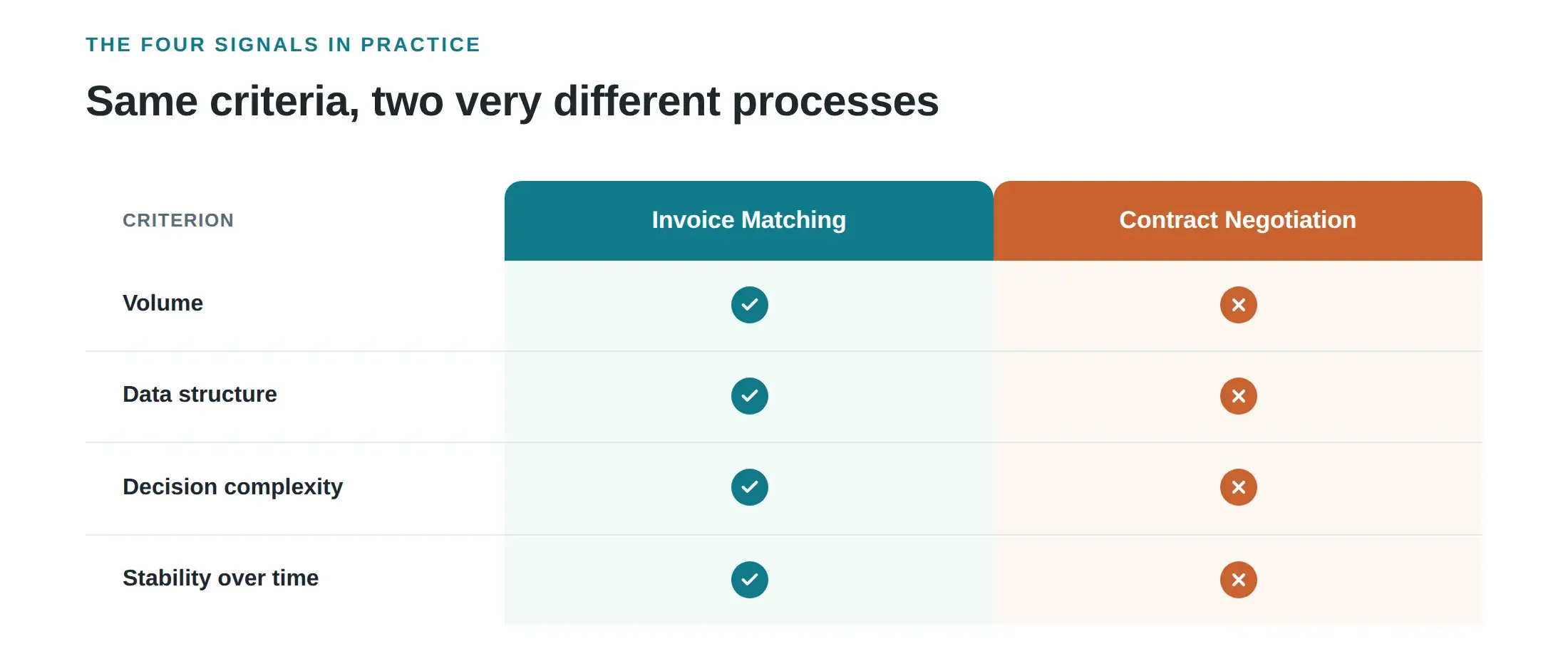Select the Invoice Matching column header
The width and height of the screenshot is (1568, 661).
pyautogui.click(x=749, y=221)
